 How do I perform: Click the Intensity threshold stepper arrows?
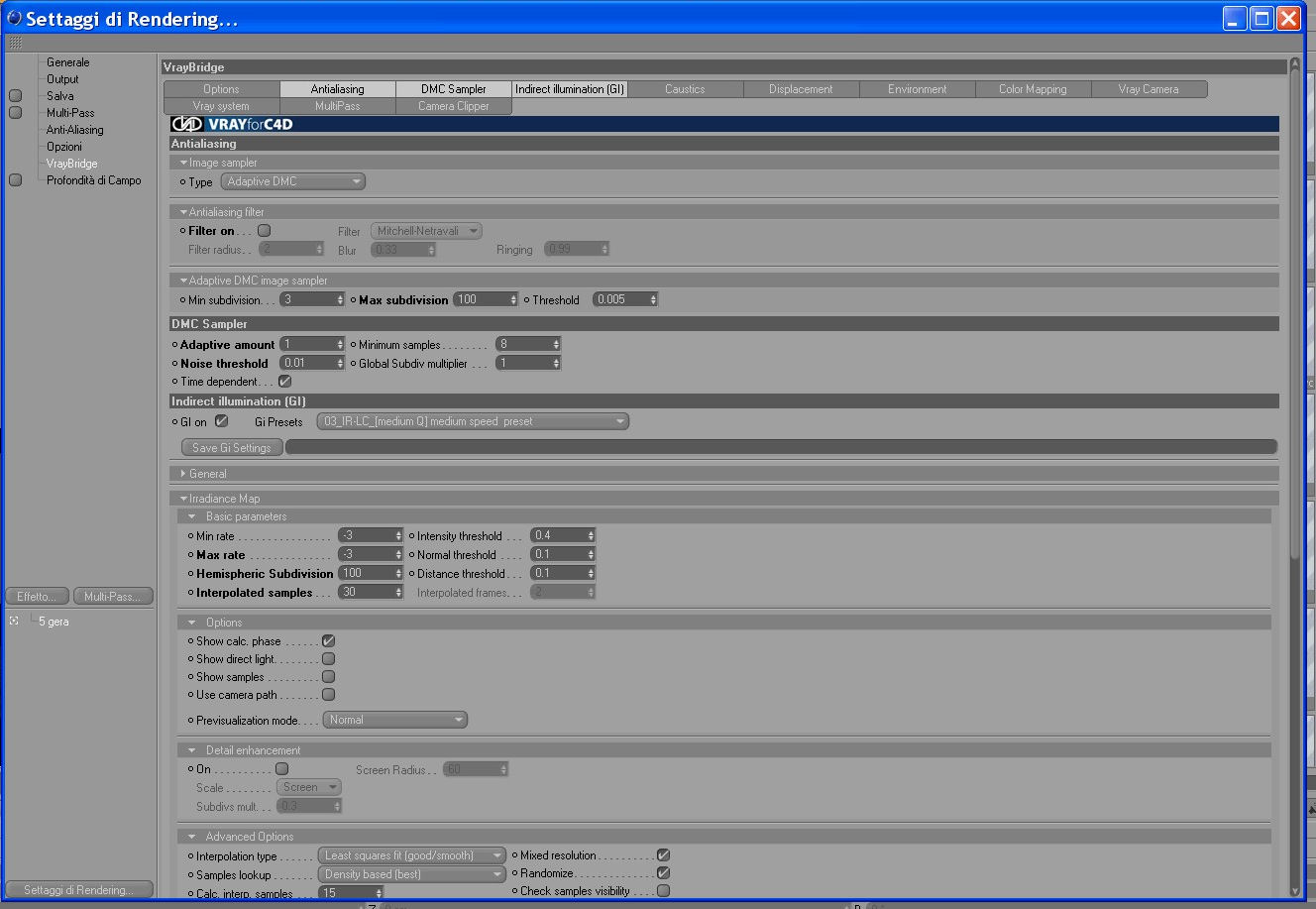[592, 535]
